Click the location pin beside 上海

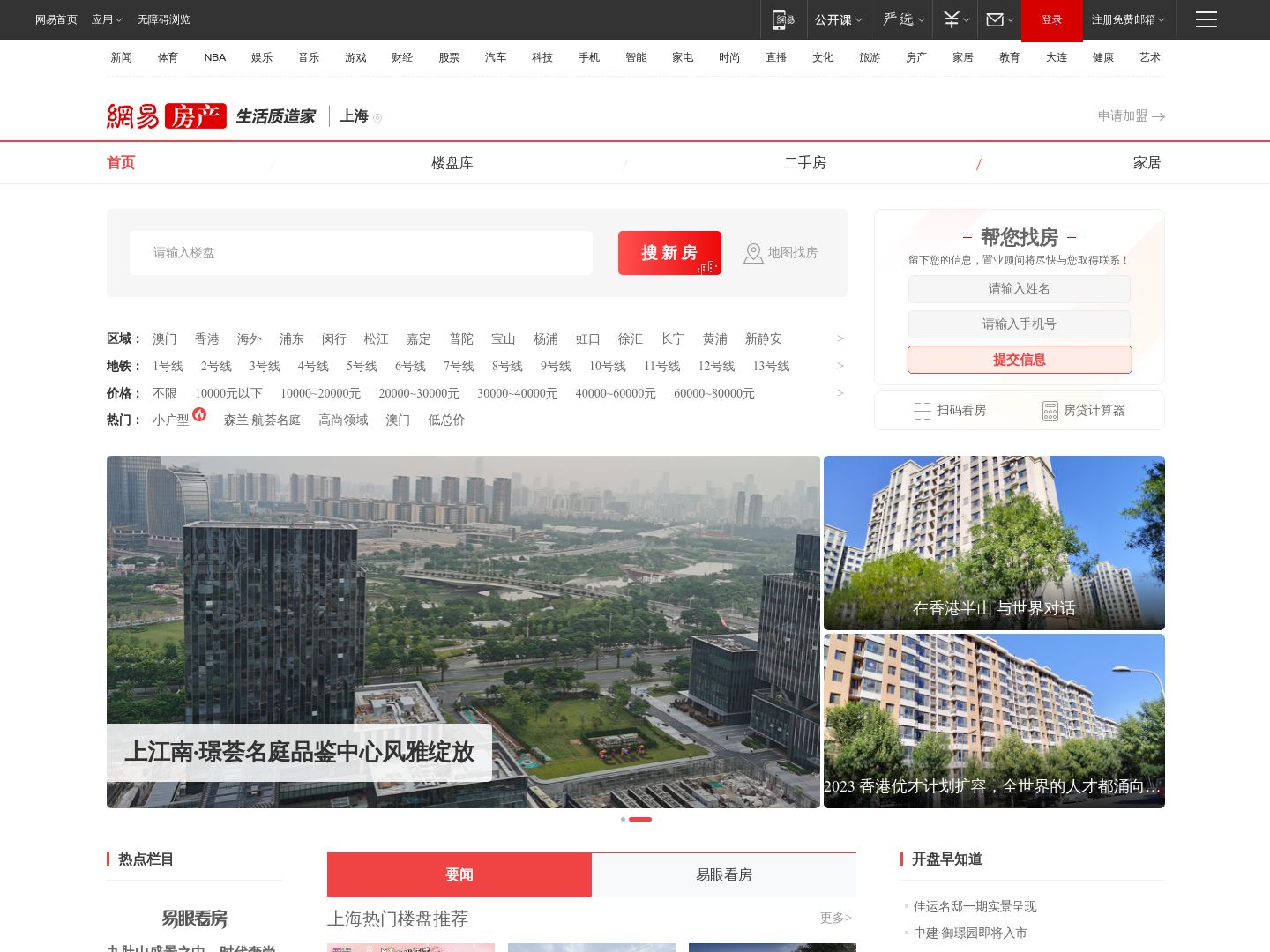coord(377,118)
